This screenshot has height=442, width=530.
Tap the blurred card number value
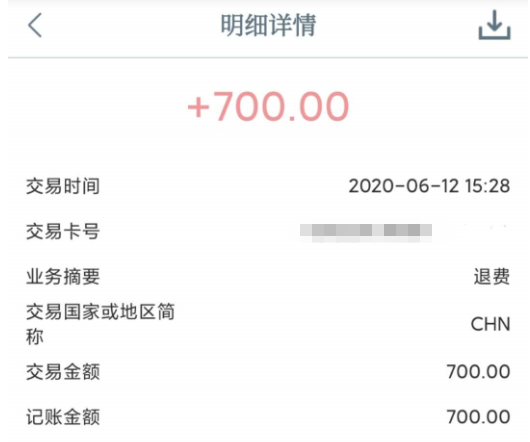click(x=366, y=232)
